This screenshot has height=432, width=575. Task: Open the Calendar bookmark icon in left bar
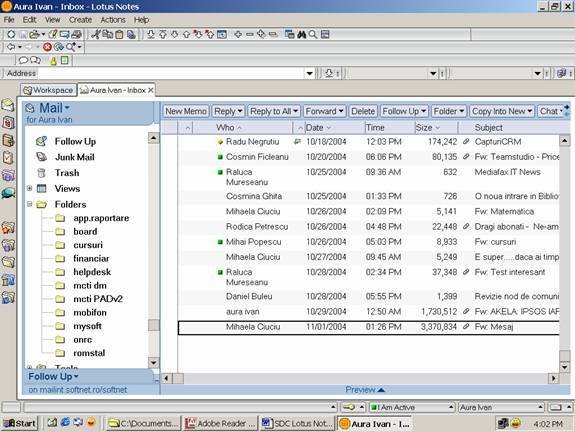(x=8, y=122)
